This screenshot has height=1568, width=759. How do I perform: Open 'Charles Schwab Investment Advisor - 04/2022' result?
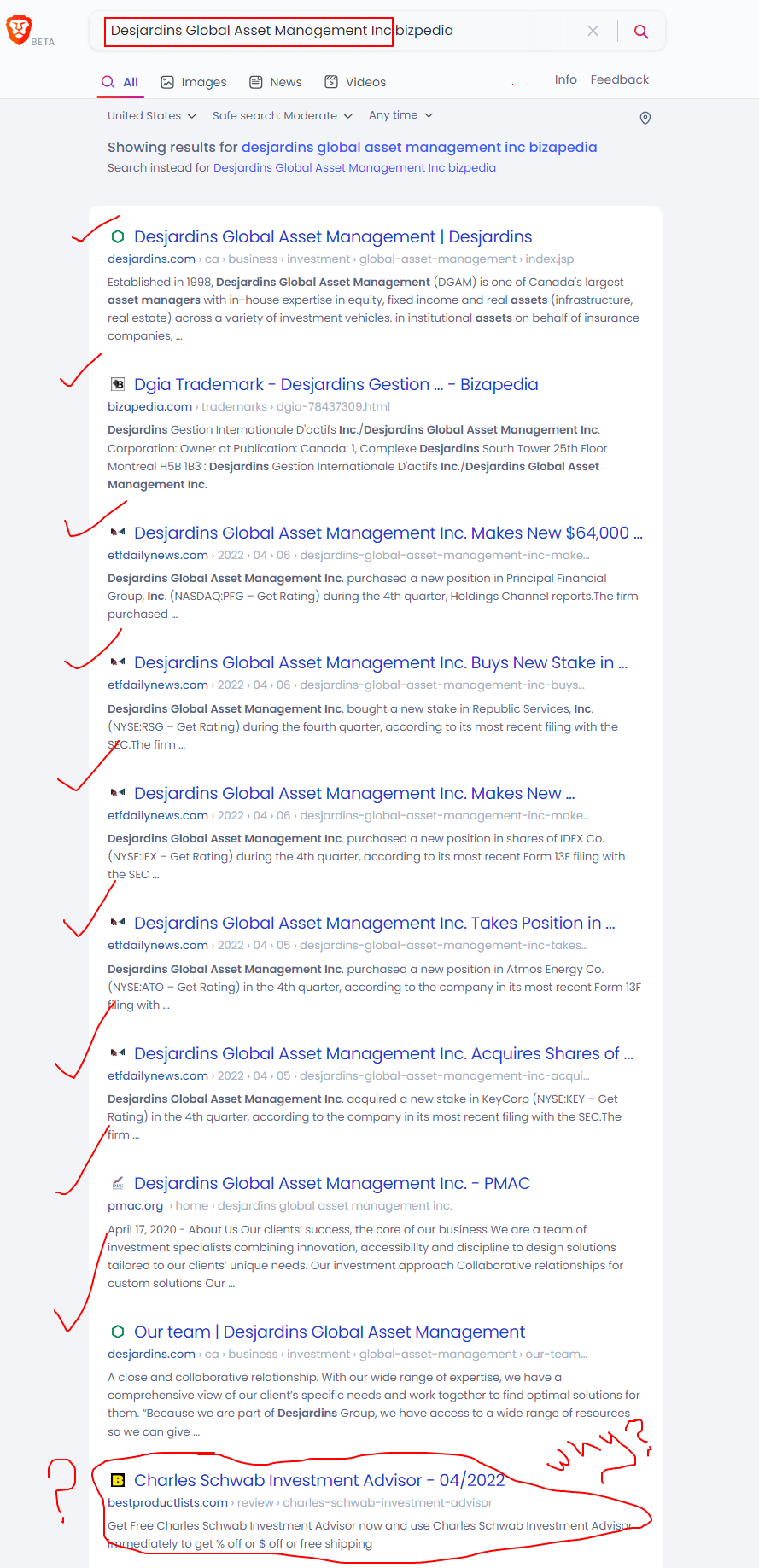click(x=319, y=1480)
